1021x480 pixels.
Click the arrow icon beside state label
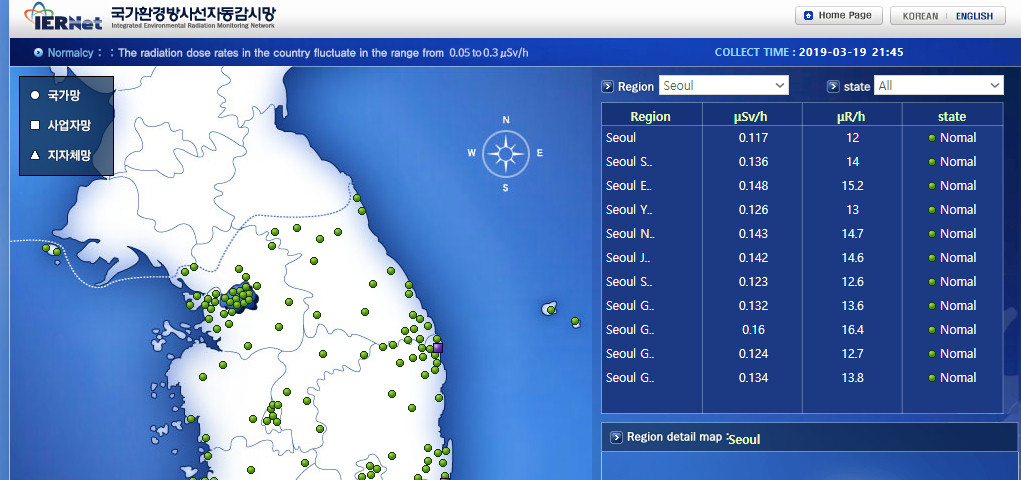(x=833, y=87)
